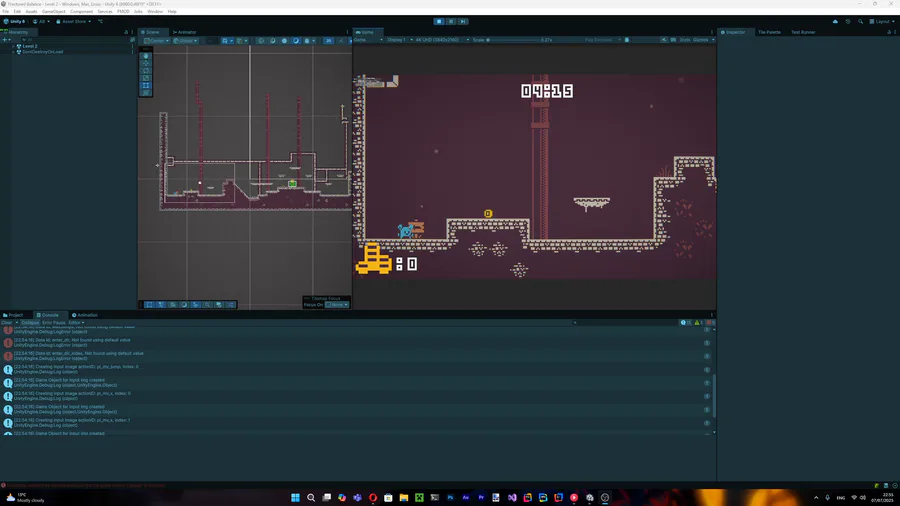
Task: Switch to the Test Runner tab
Action: pos(803,32)
